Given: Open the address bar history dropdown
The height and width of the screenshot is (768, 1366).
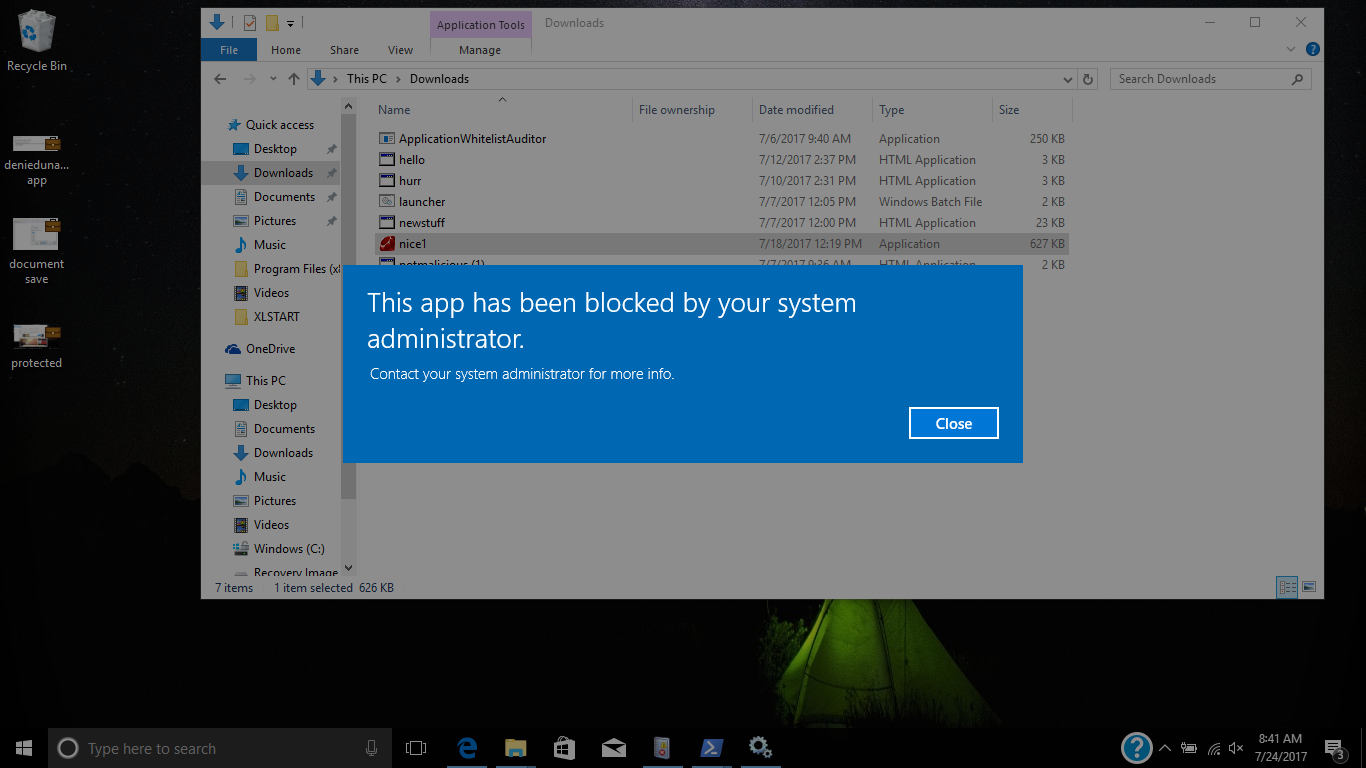Looking at the screenshot, I should (x=1067, y=79).
